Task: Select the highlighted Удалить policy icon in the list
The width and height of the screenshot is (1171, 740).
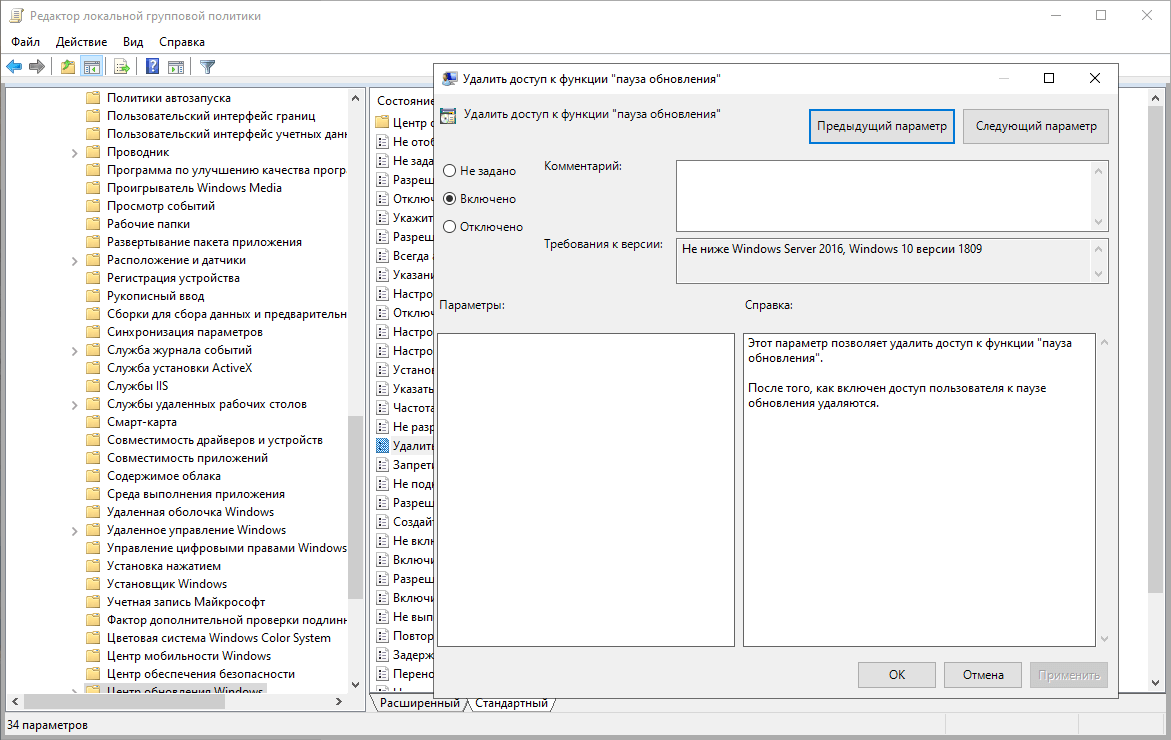Action: [x=384, y=445]
